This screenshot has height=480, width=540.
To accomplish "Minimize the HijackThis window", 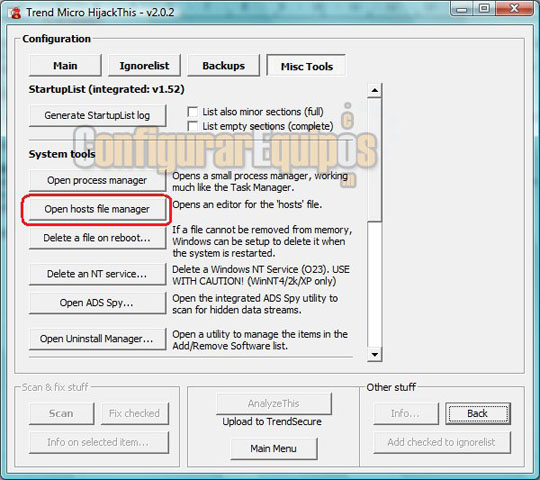I will tap(462, 9).
